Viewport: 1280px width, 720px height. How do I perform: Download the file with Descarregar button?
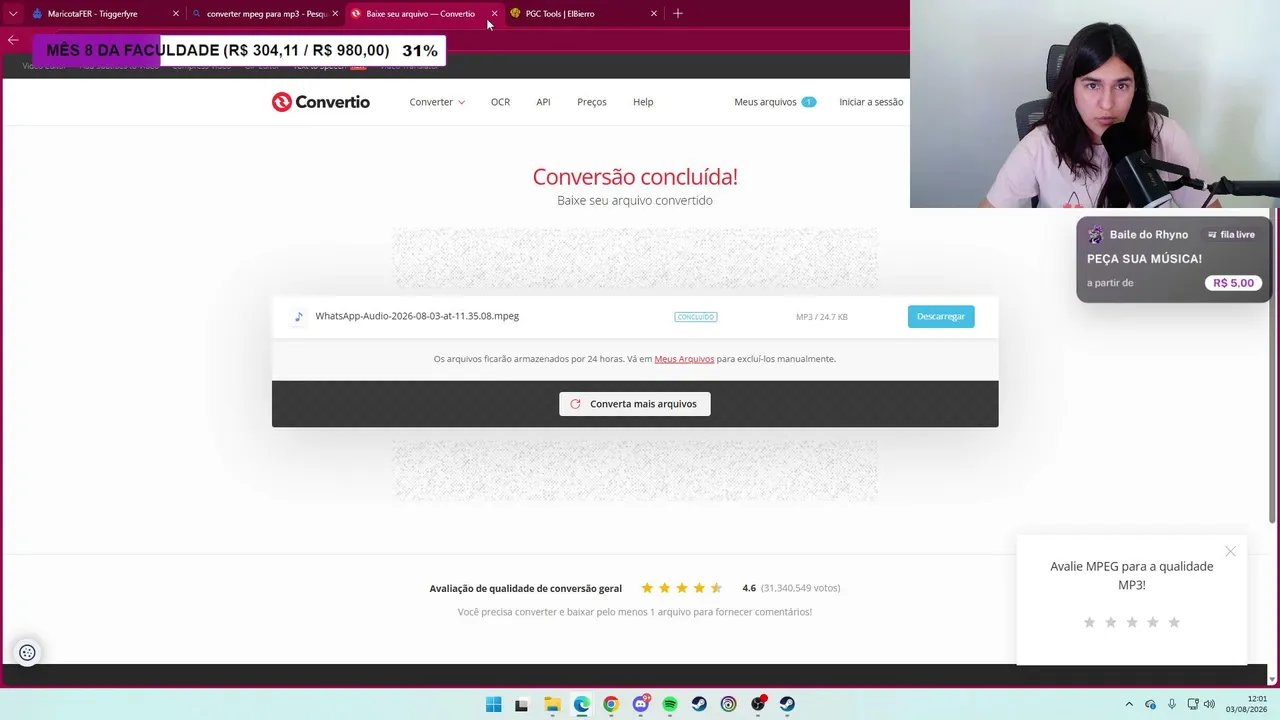click(941, 316)
